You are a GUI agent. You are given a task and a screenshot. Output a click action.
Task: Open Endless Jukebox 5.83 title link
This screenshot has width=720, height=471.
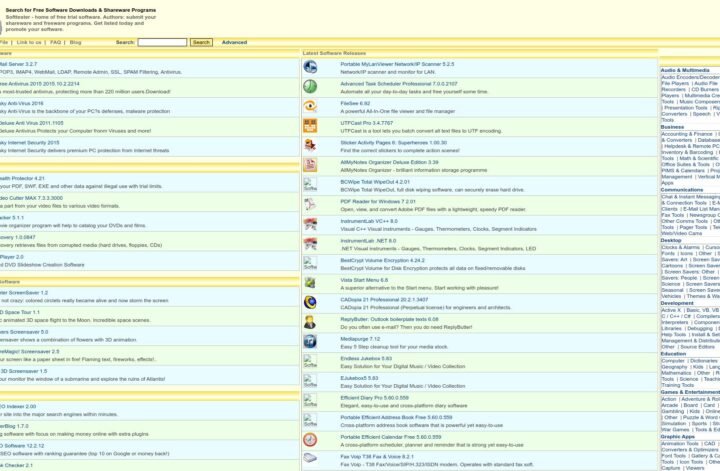point(366,359)
